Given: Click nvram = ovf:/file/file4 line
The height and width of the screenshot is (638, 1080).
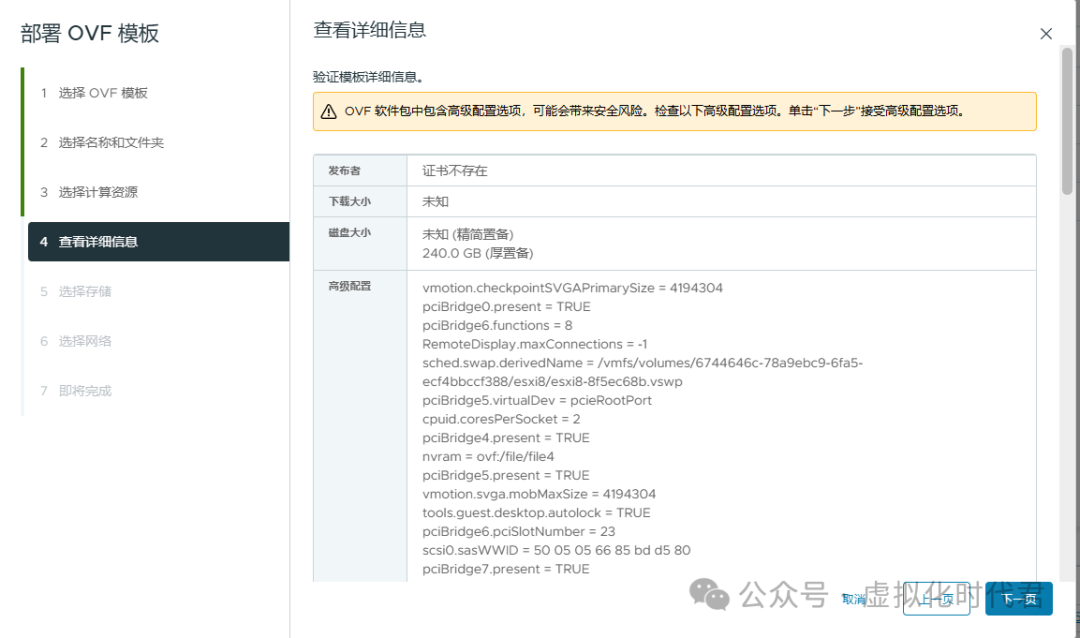Looking at the screenshot, I should pyautogui.click(x=488, y=456).
